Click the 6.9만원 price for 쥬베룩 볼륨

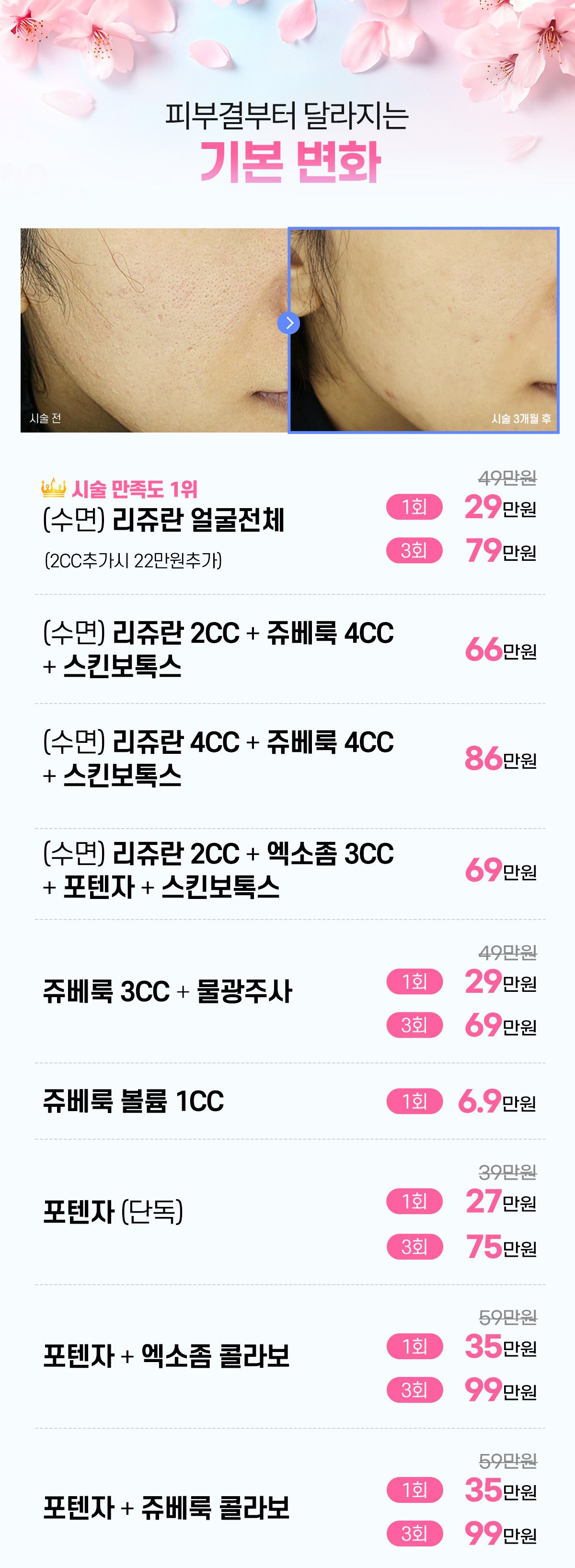pyautogui.click(x=496, y=1101)
